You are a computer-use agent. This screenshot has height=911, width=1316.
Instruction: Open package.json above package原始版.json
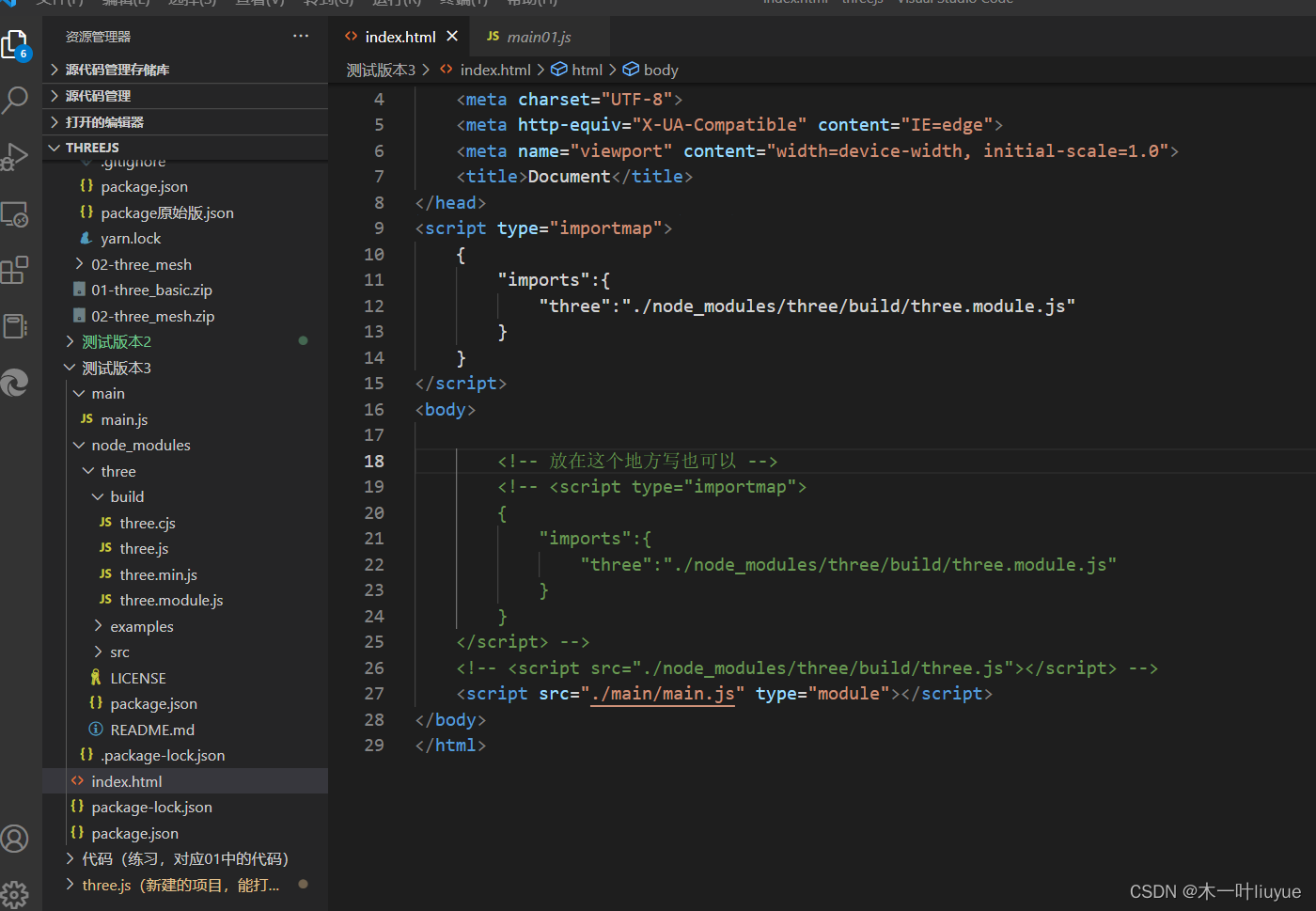[x=185, y=186]
